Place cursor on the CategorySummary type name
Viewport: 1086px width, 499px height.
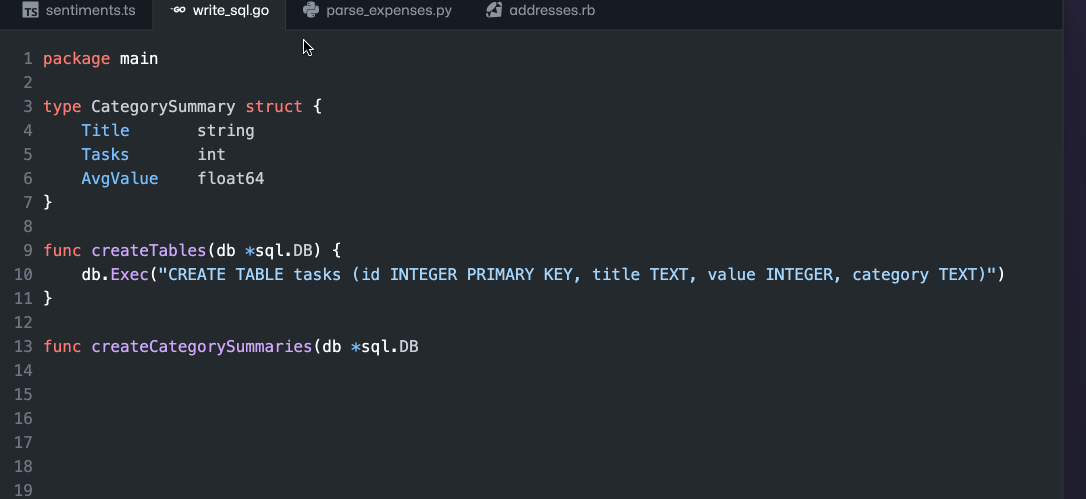tap(163, 107)
